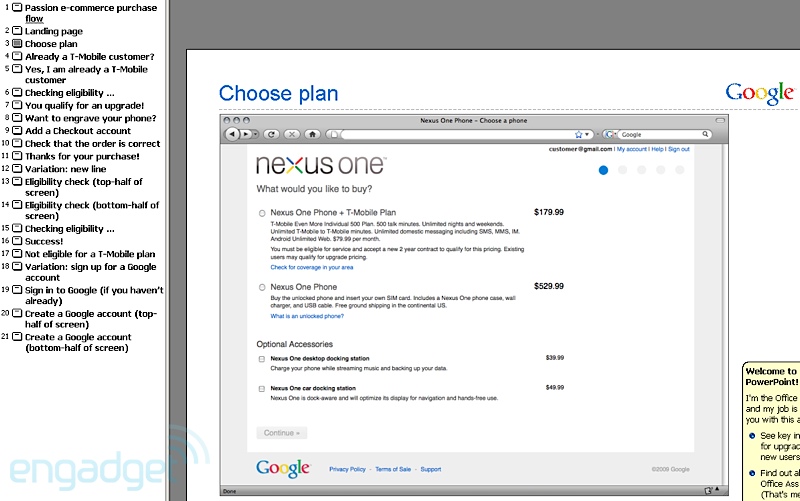Click the browser stop loading icon
Image resolution: width=800 pixels, height=501 pixels.
292,134
